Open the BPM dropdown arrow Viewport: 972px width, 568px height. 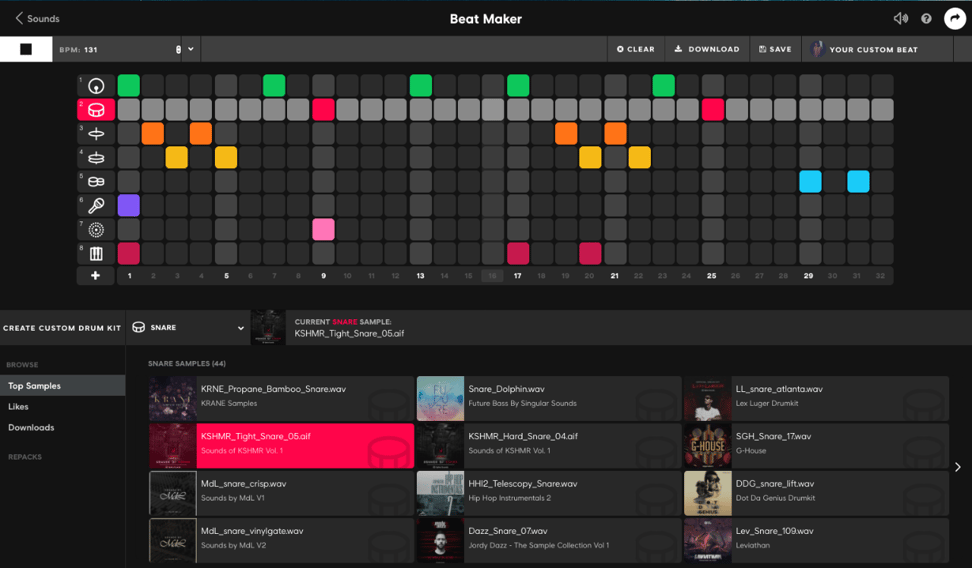[191, 49]
